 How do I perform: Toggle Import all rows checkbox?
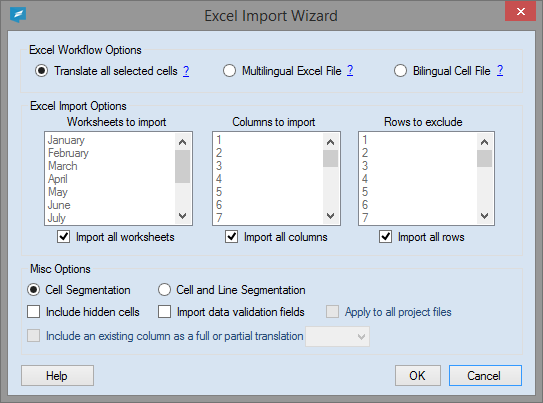click(x=385, y=237)
